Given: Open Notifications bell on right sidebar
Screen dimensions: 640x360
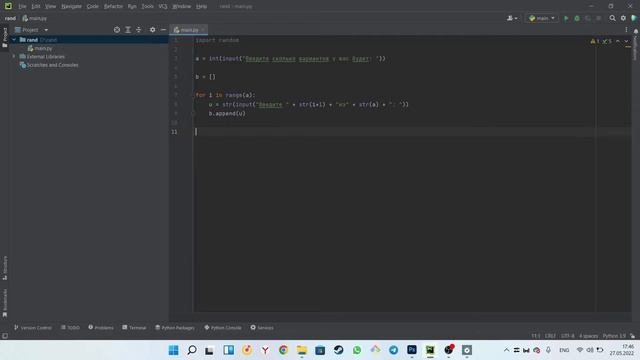Looking at the screenshot, I should 636,31.
